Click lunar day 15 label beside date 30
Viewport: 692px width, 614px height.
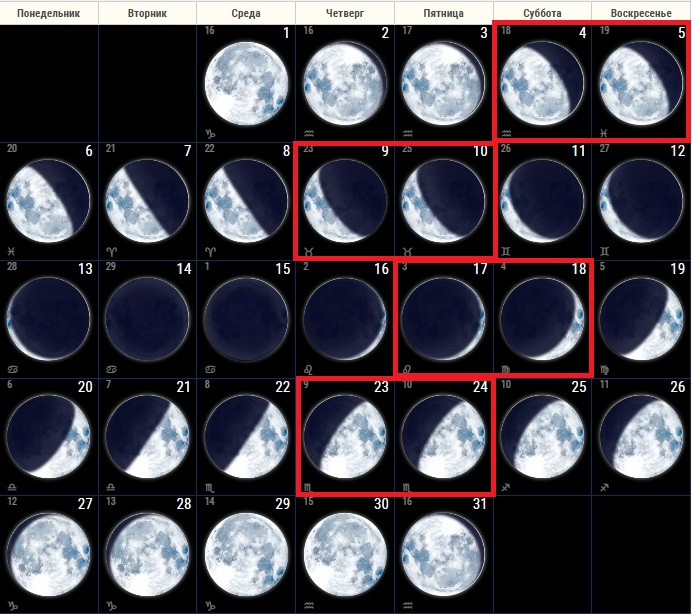pyautogui.click(x=308, y=501)
